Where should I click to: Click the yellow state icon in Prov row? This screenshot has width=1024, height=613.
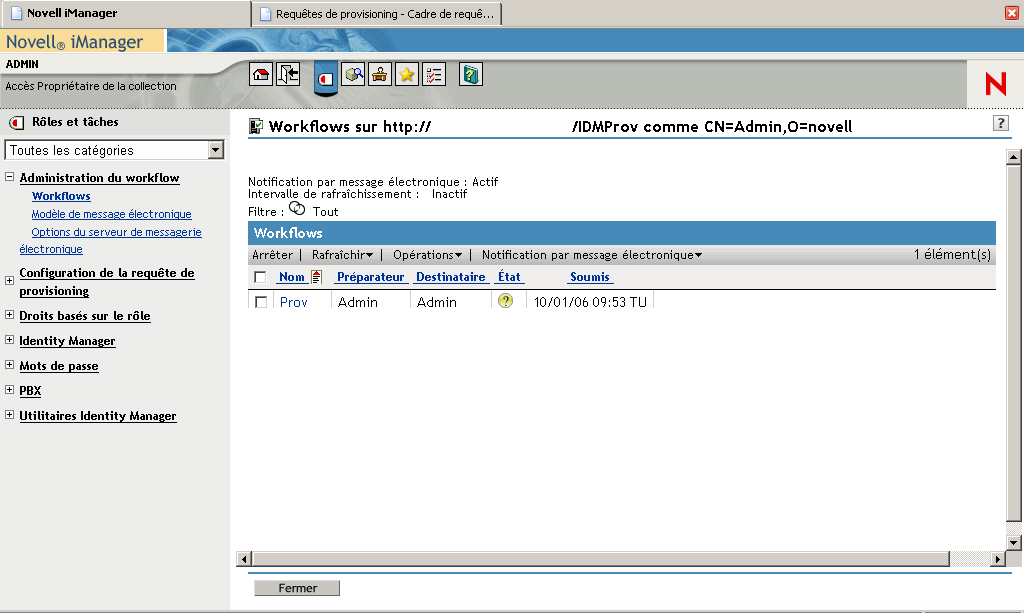coord(505,301)
